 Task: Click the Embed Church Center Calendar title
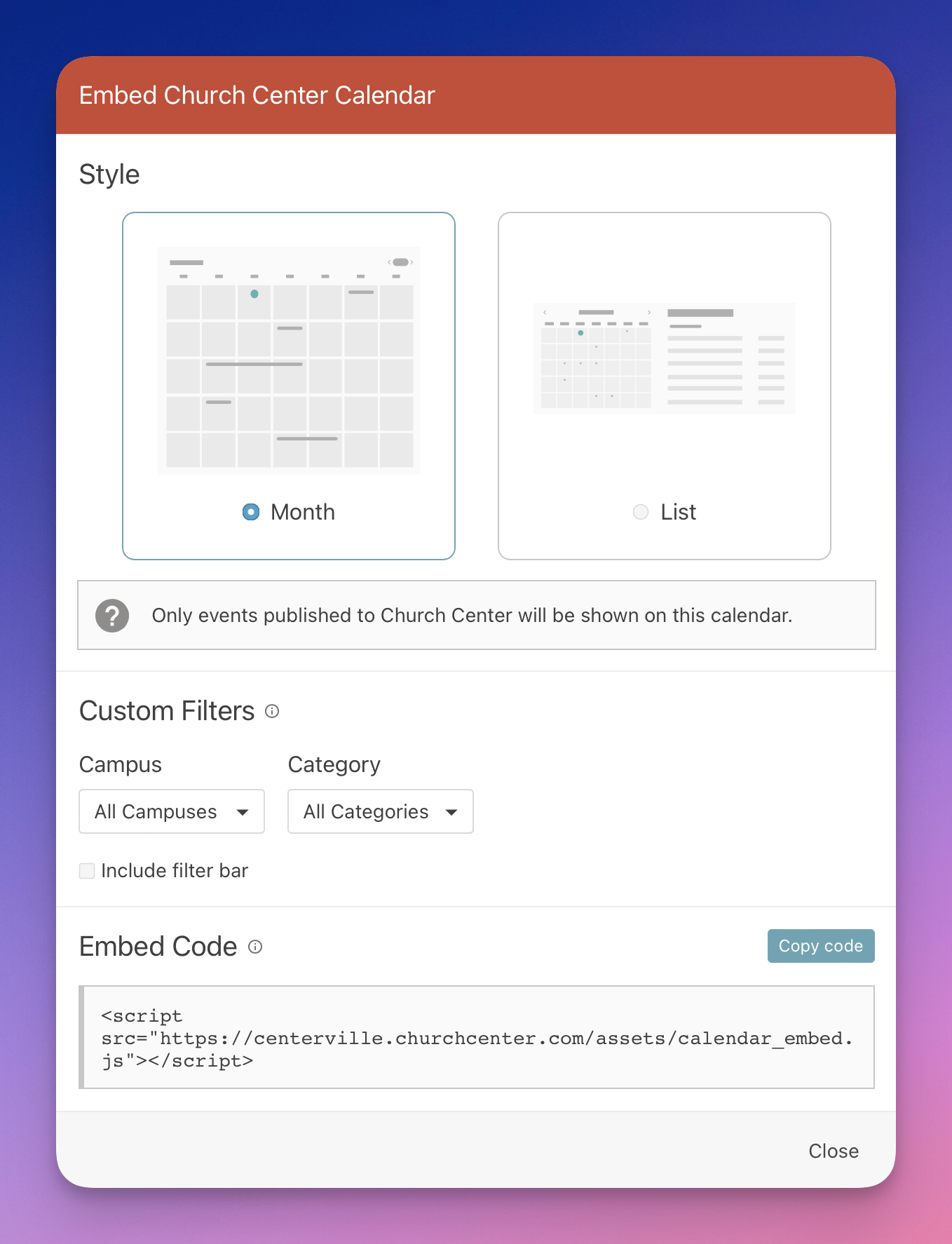[x=257, y=95]
